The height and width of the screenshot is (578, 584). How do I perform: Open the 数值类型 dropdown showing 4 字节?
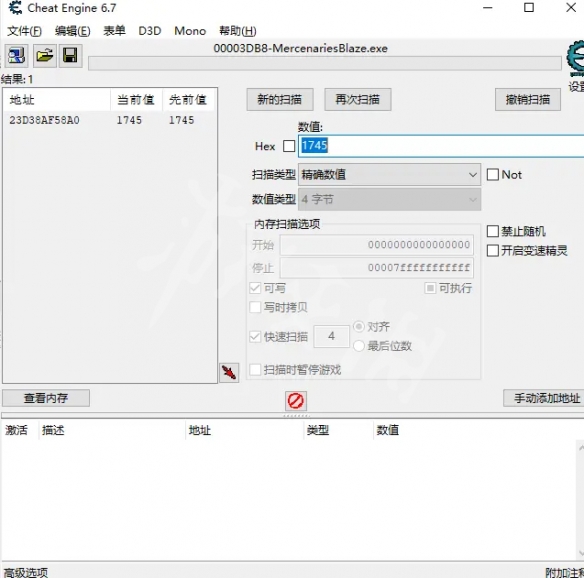tap(390, 200)
